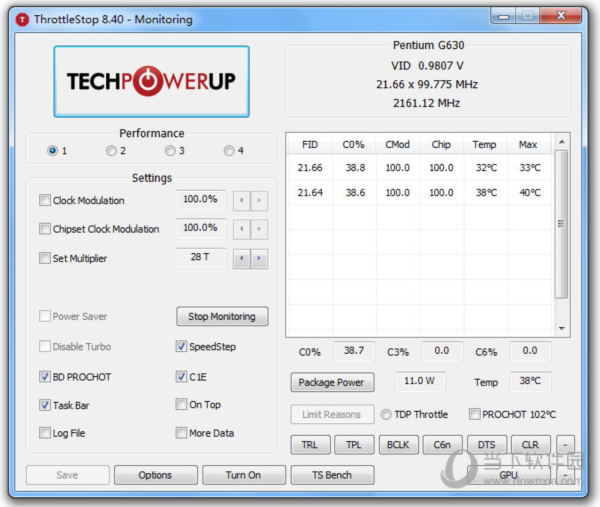The image size is (600, 507).
Task: Decrease Clock Modulation with left arrow
Action: point(241,200)
